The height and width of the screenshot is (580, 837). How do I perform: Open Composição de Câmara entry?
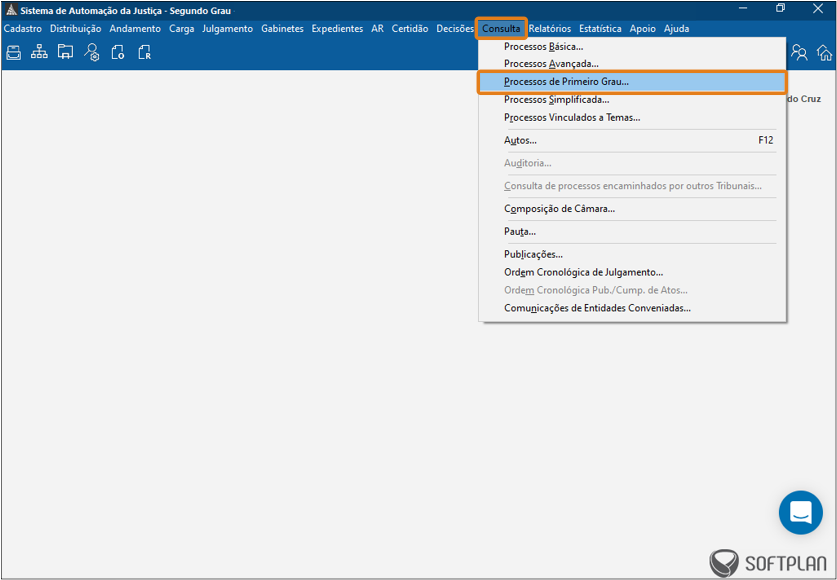tap(559, 209)
